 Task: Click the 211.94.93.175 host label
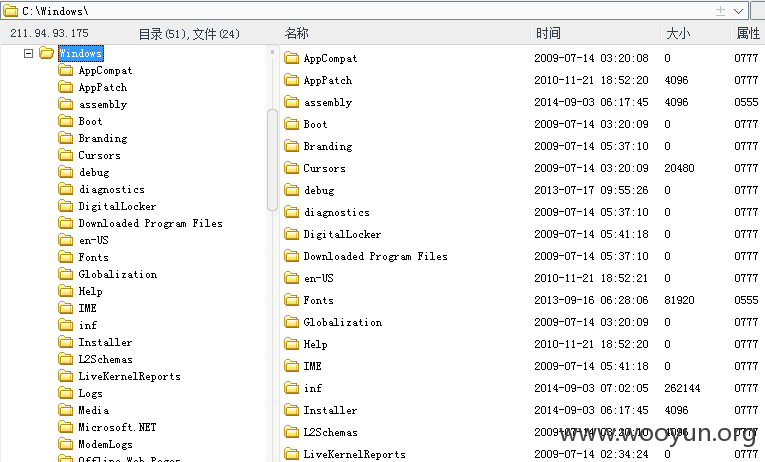(x=49, y=33)
